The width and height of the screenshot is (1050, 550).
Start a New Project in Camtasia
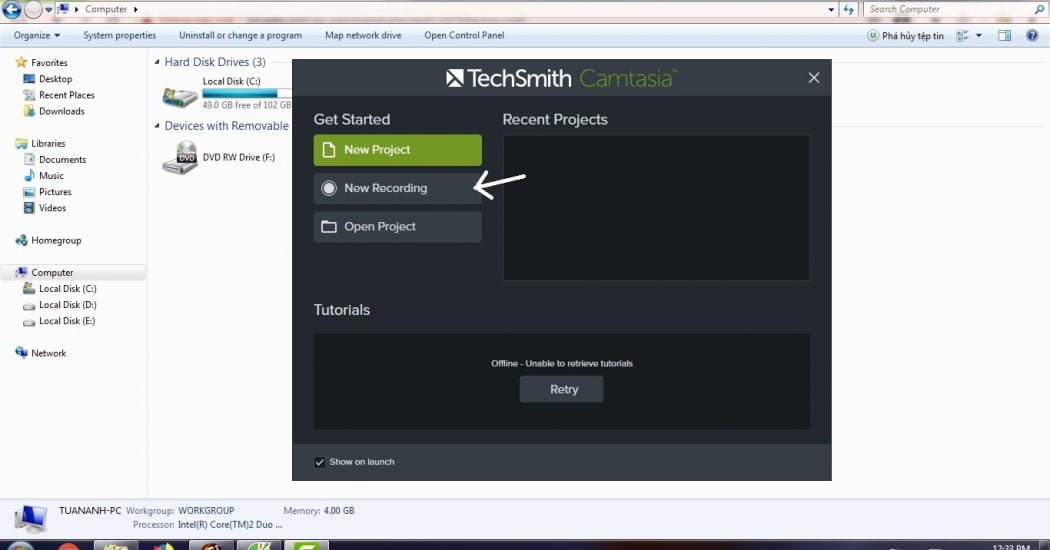[397, 150]
